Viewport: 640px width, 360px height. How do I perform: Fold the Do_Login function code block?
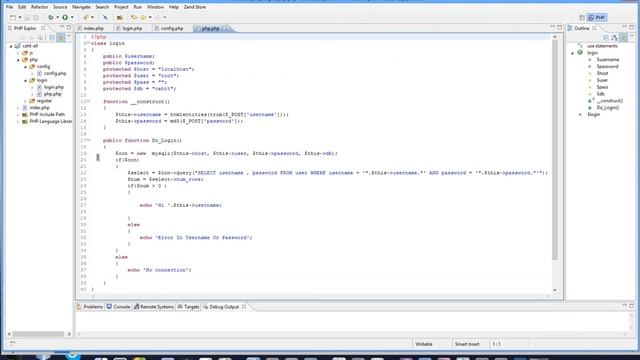tap(88, 140)
